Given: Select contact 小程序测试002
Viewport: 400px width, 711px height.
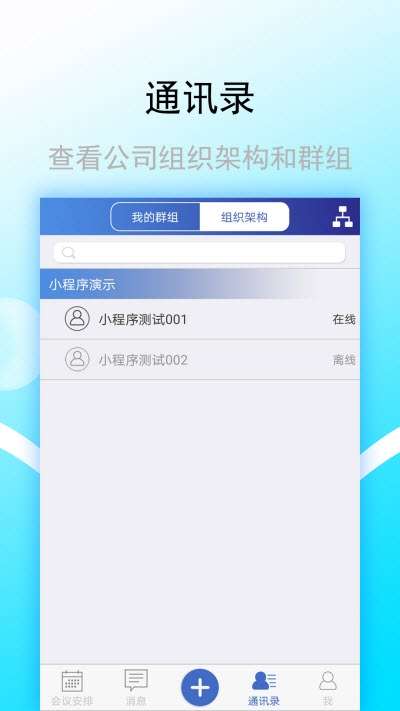Looking at the screenshot, I should 200,360.
